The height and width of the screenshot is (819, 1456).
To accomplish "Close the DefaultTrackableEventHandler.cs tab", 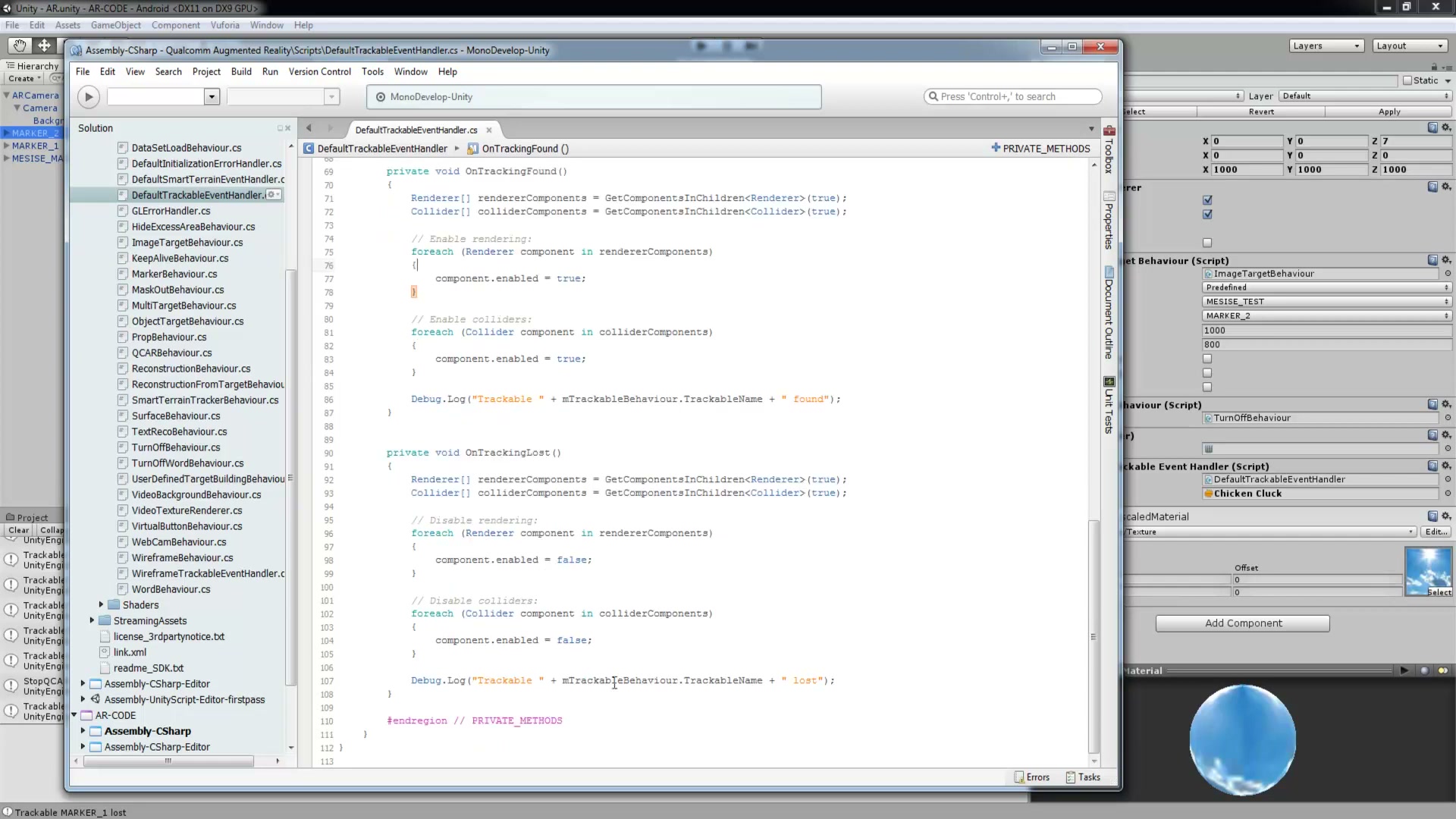I will click(x=489, y=130).
